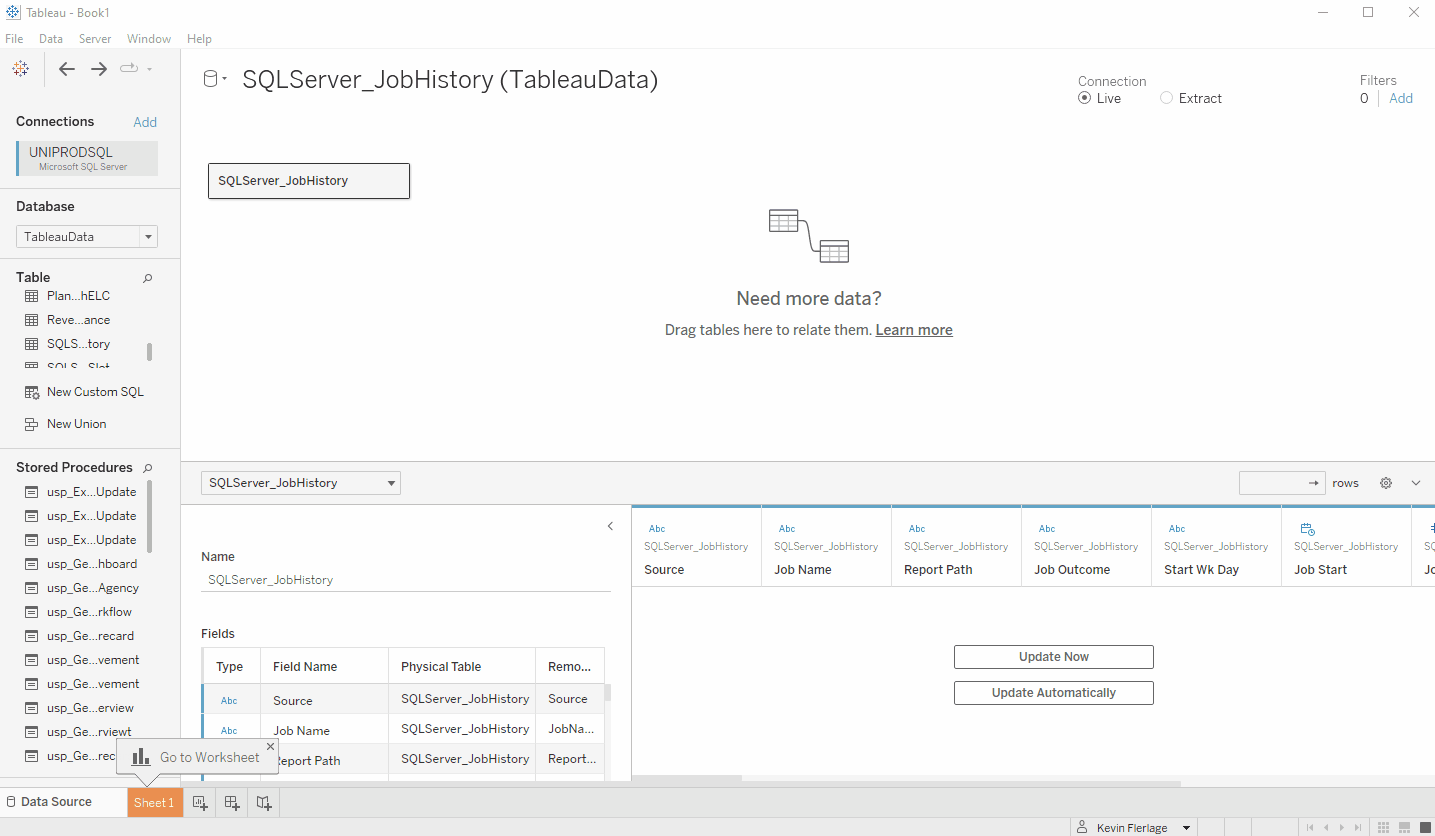Screen dimensions: 1435x836
Task: Click Add under Filters
Action: tap(1401, 98)
